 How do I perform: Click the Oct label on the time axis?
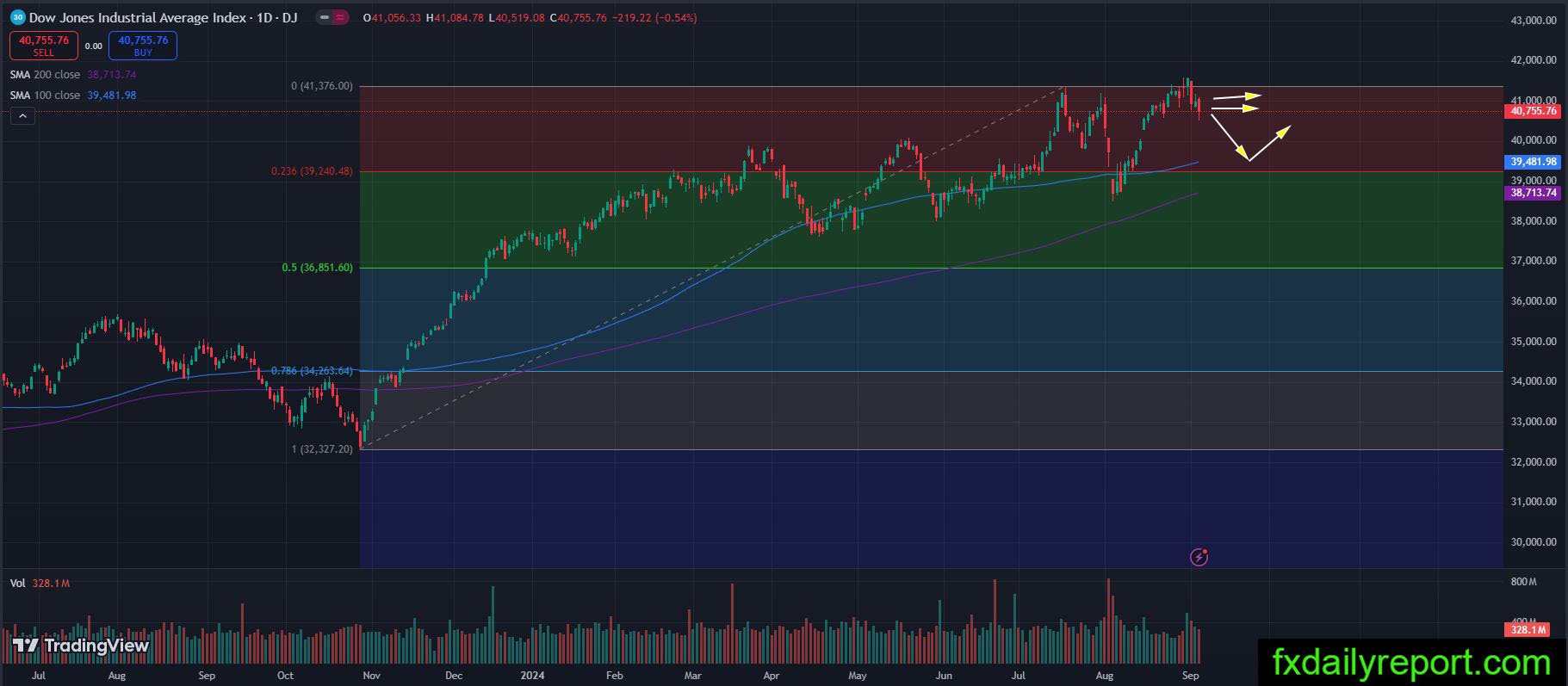click(286, 676)
